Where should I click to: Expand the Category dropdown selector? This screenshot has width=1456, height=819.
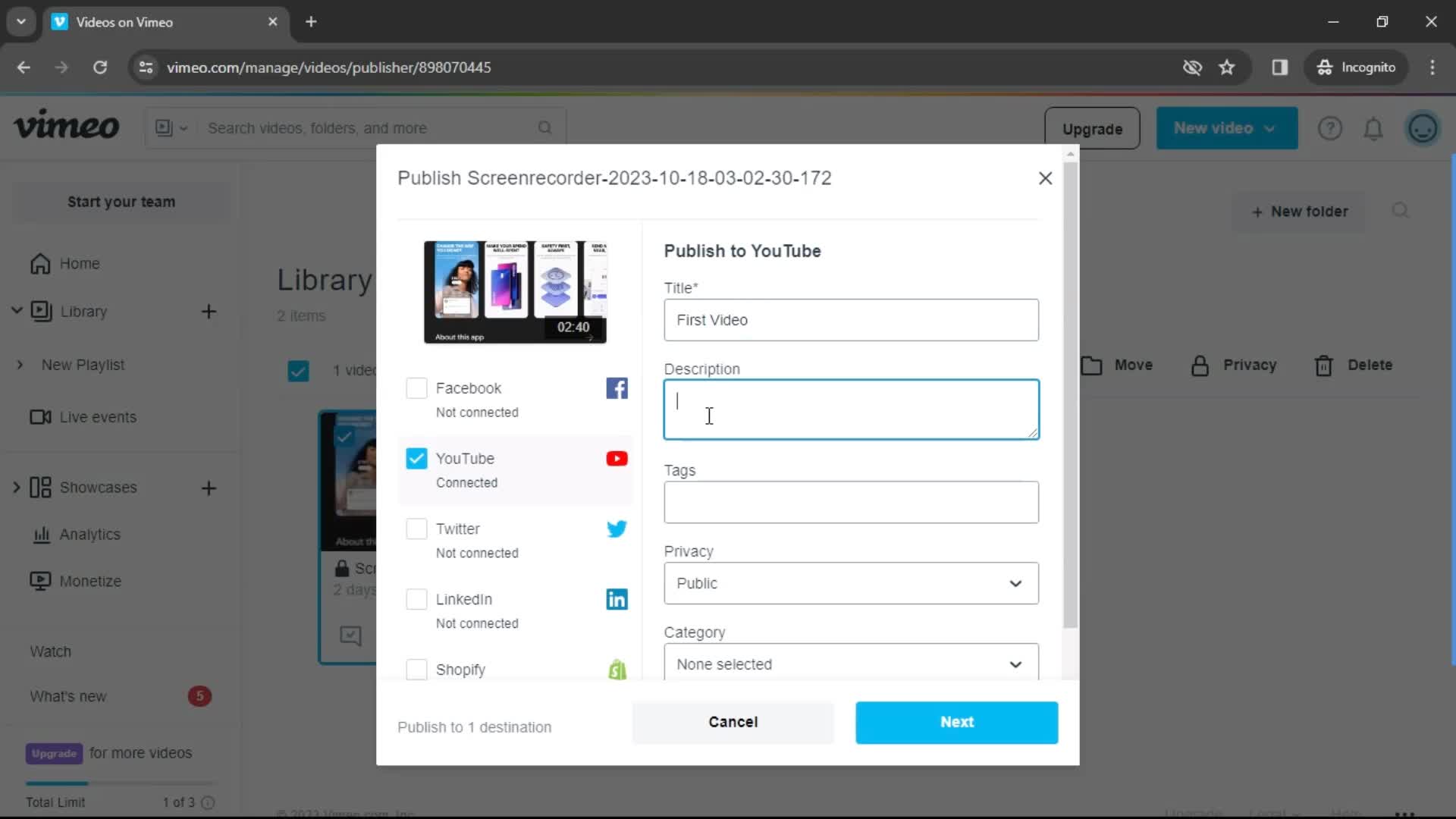[850, 664]
